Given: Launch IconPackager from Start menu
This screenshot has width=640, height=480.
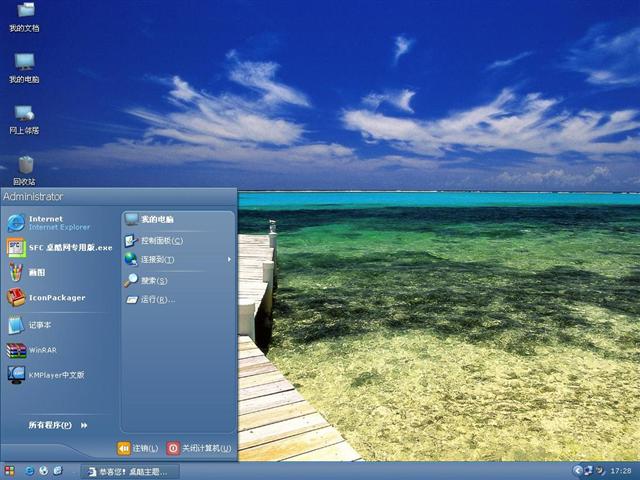Looking at the screenshot, I should tap(56, 298).
